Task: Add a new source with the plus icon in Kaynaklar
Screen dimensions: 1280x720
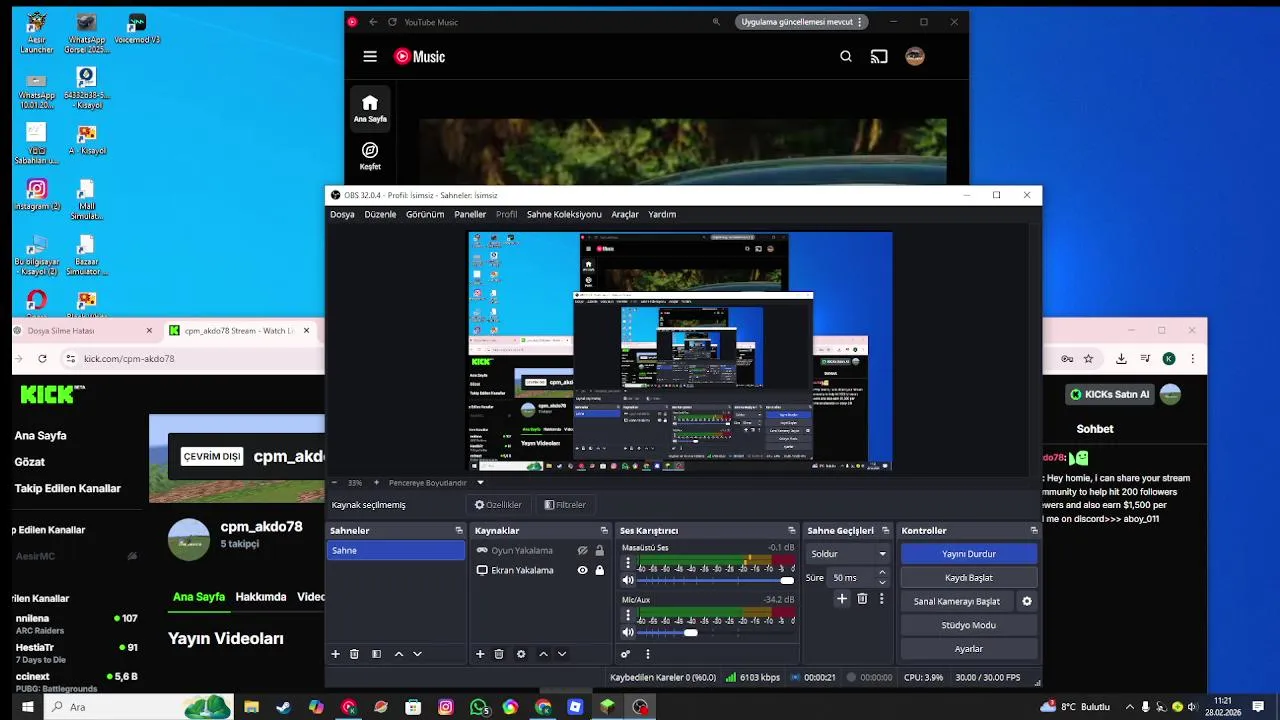Action: [x=480, y=654]
